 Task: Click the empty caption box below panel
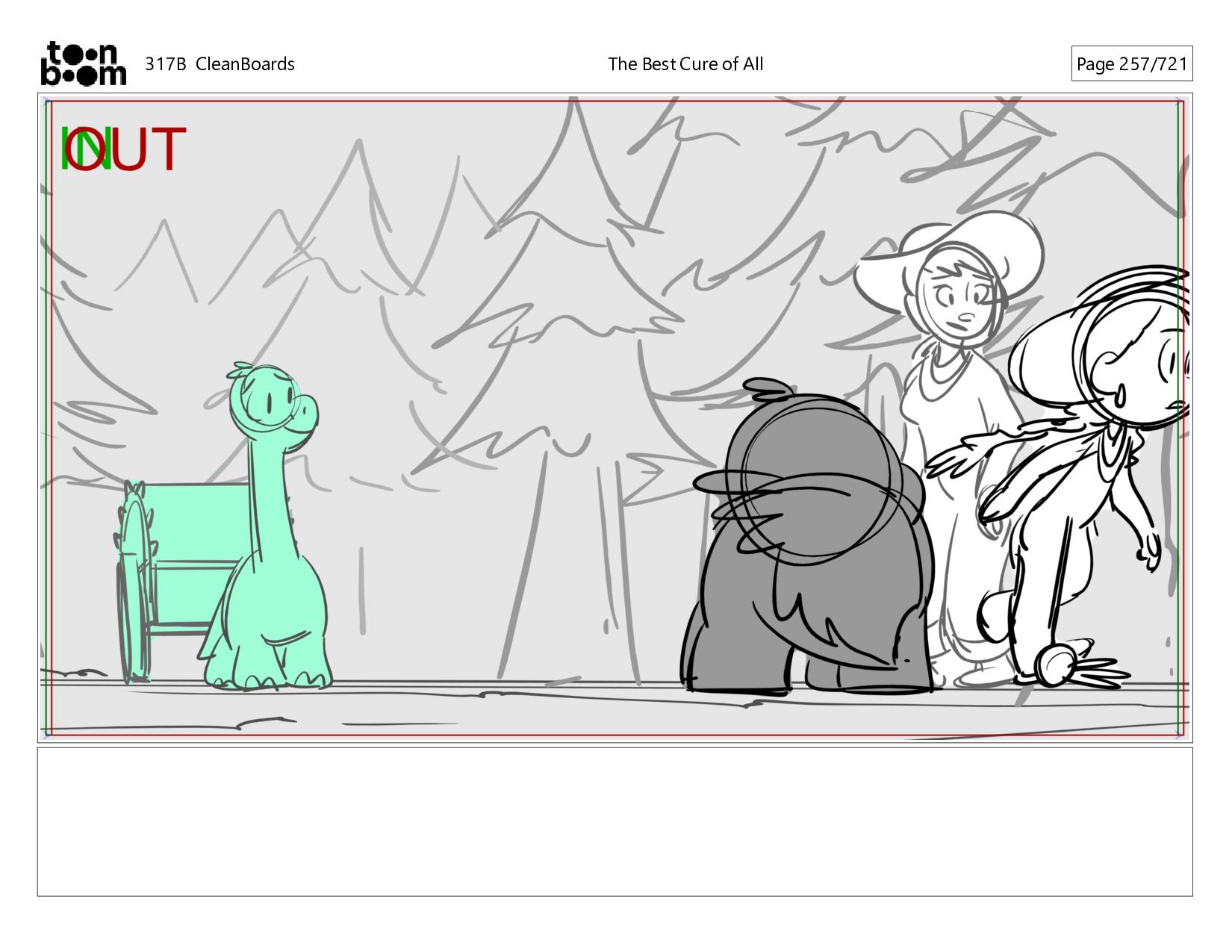615,821
